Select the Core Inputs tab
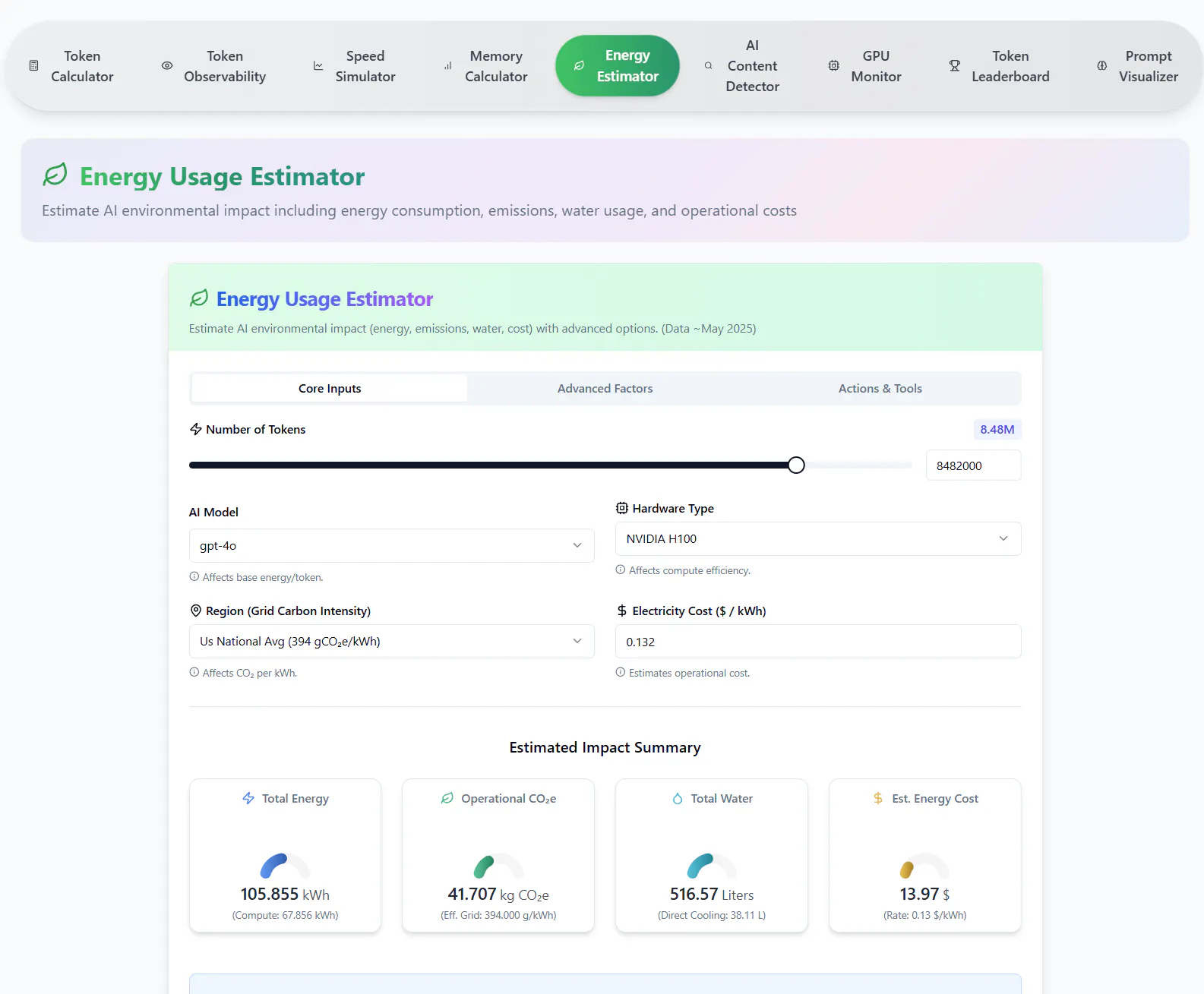The image size is (1204, 994). 330,388
